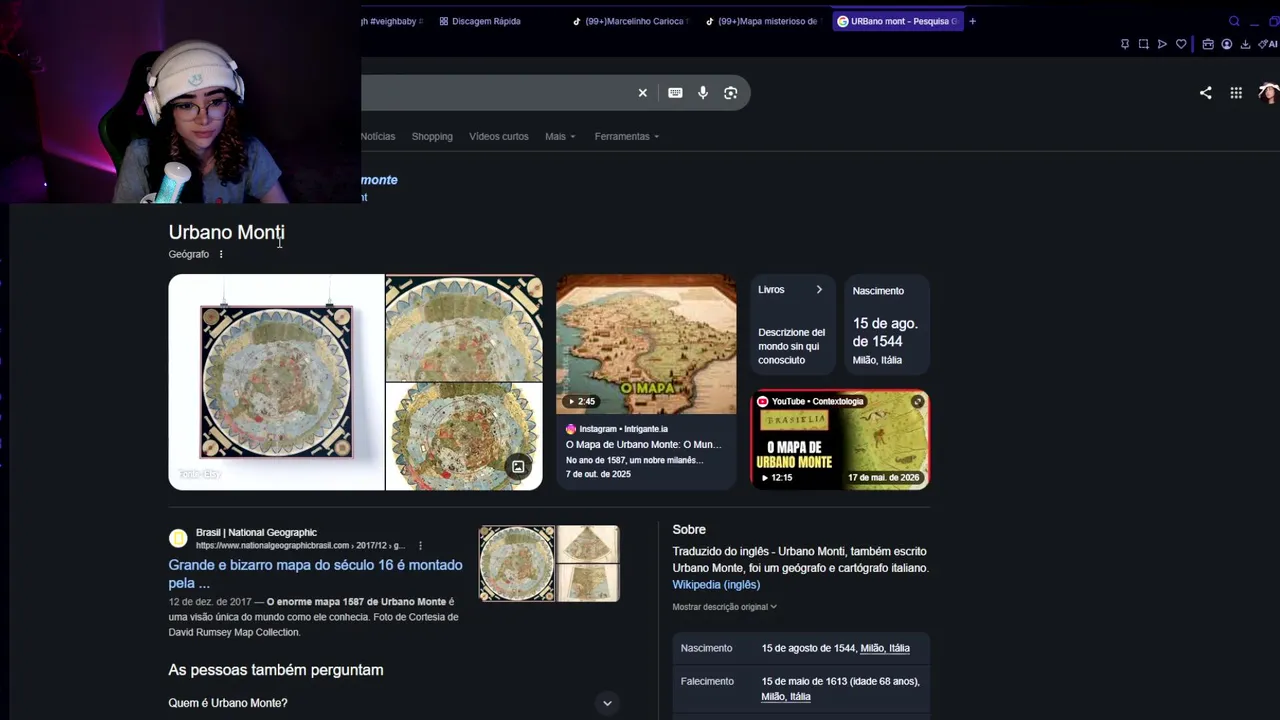Expand the YouTube Contextologia video preview
The width and height of the screenshot is (1280, 720).
[917, 402]
